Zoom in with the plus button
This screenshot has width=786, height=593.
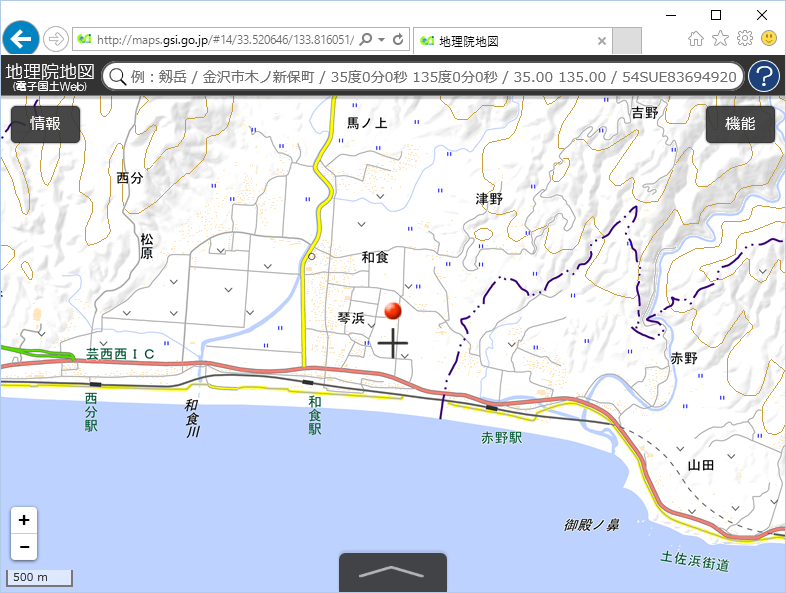point(24,520)
